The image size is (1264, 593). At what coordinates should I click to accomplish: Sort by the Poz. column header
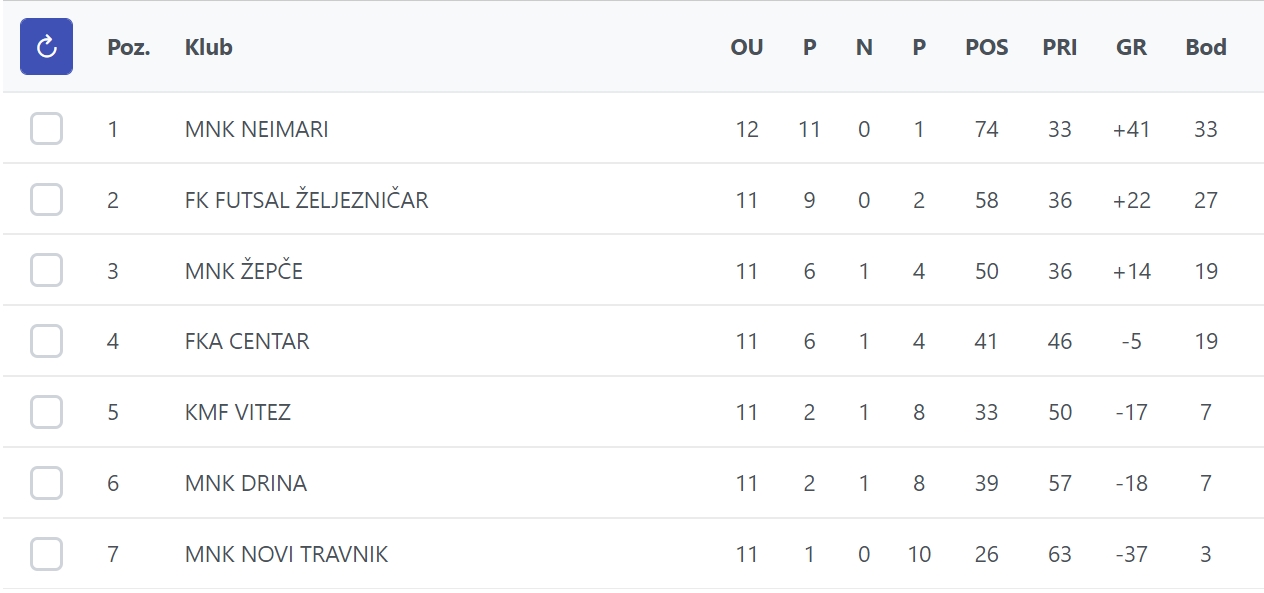(x=129, y=47)
